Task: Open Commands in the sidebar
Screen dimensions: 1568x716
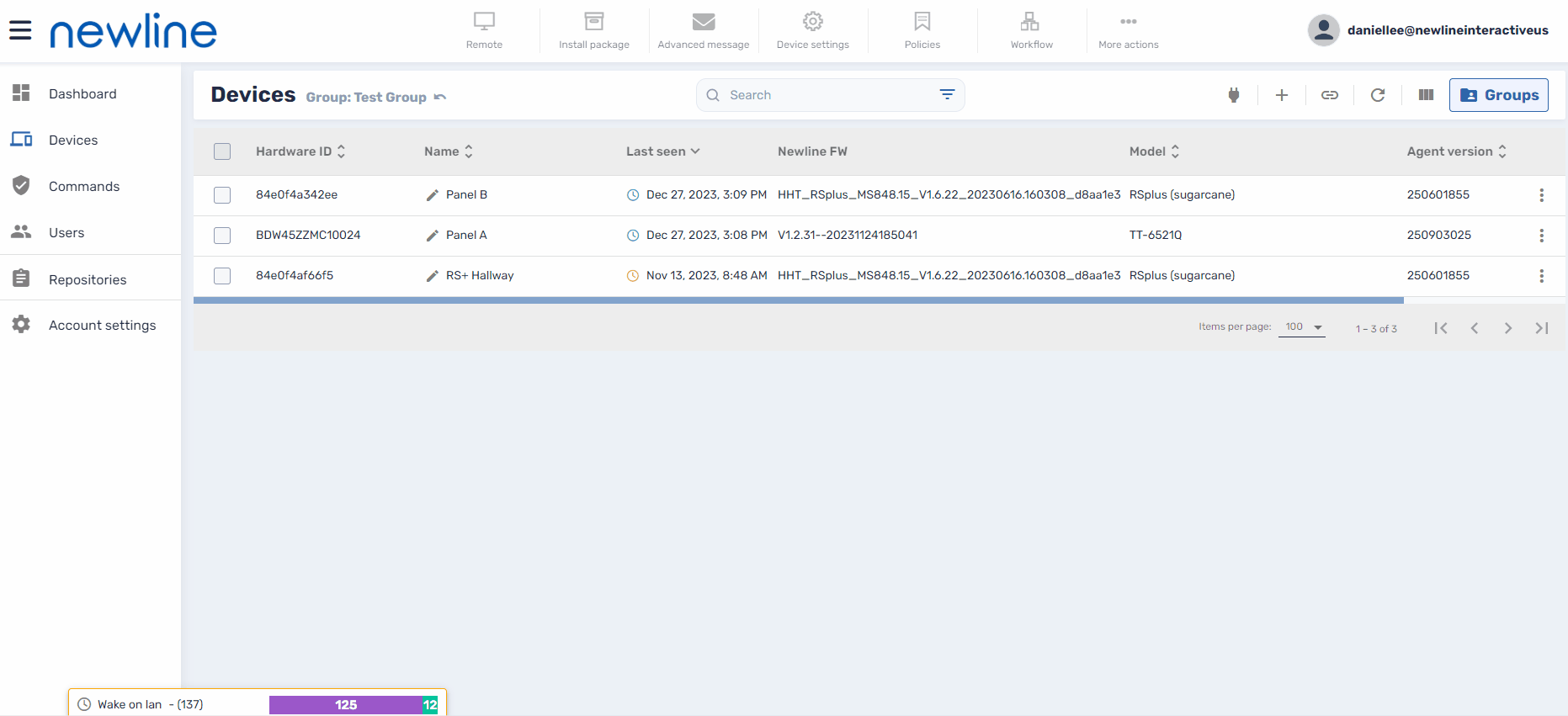Action: pos(90,186)
